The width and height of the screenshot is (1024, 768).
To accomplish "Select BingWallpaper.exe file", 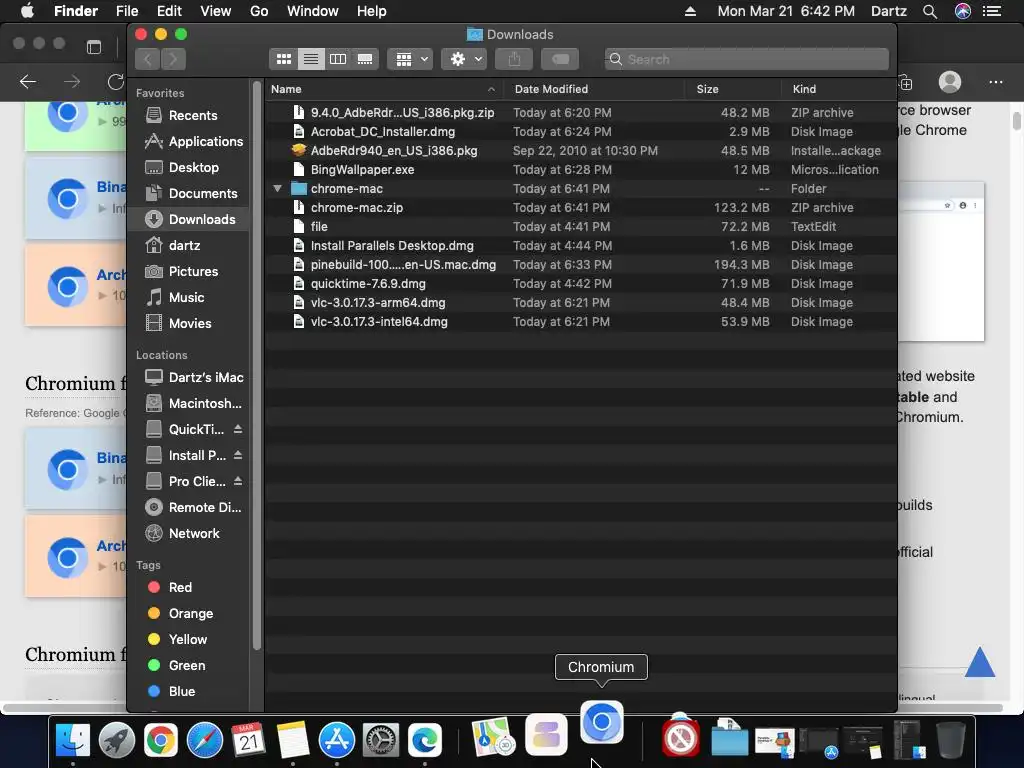I will pyautogui.click(x=581, y=170).
